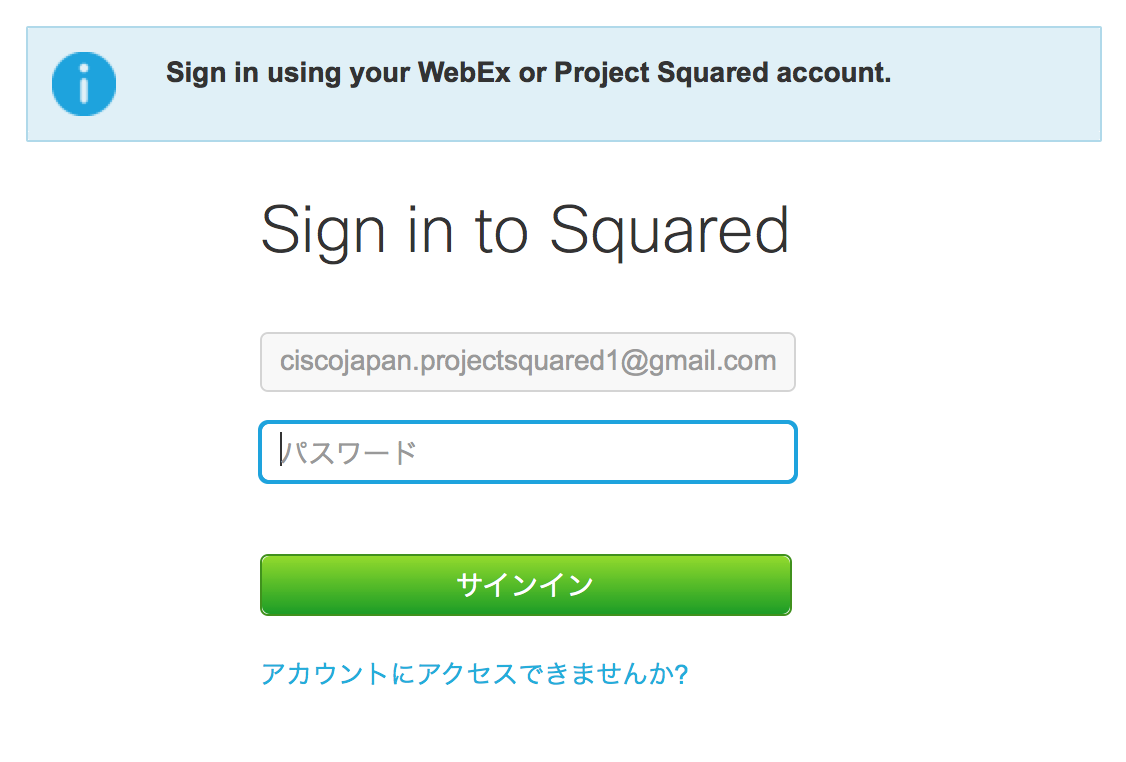Click the banner message about signing in
1126x762 pixels.
click(528, 73)
